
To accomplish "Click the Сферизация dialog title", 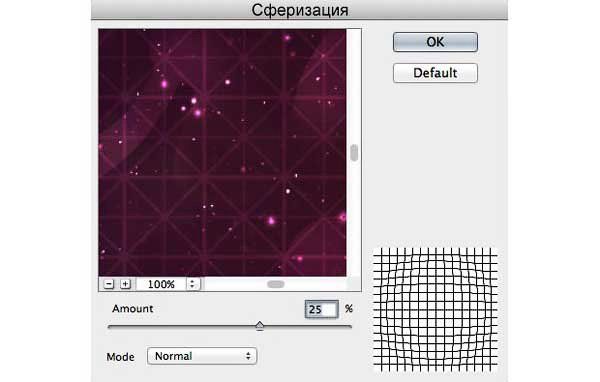I will (300, 10).
